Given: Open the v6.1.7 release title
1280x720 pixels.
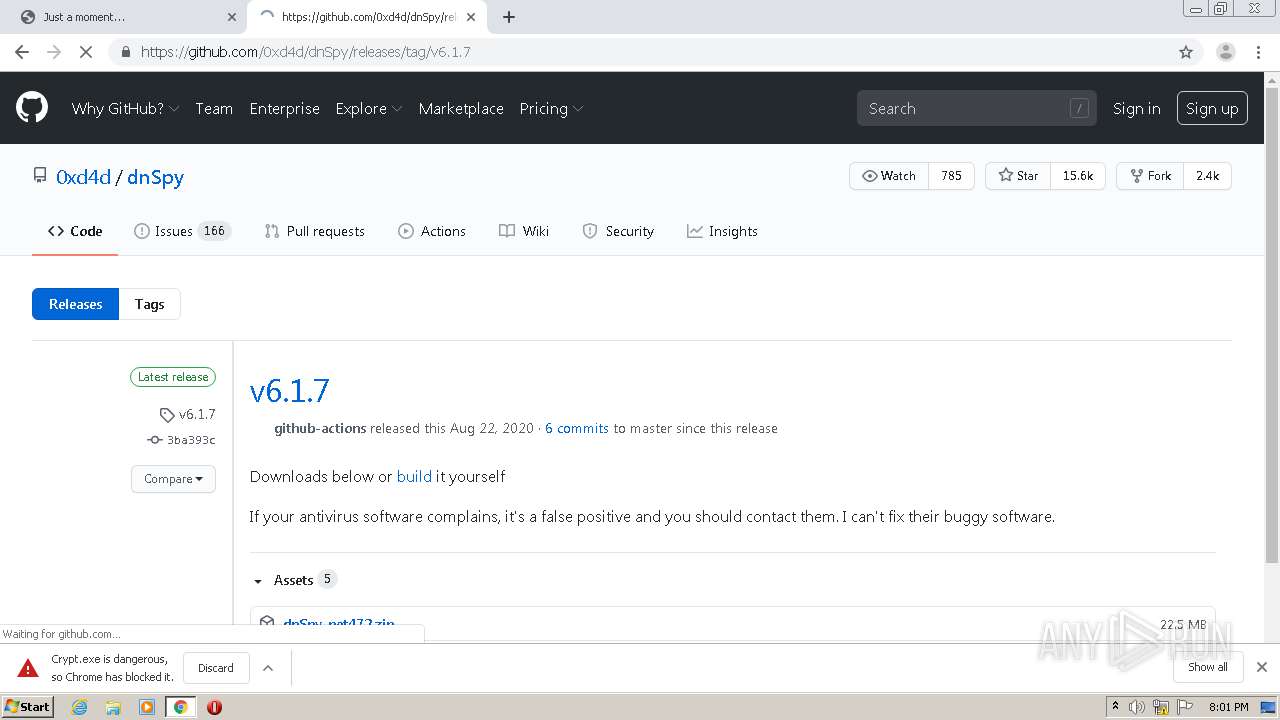Looking at the screenshot, I should [289, 390].
